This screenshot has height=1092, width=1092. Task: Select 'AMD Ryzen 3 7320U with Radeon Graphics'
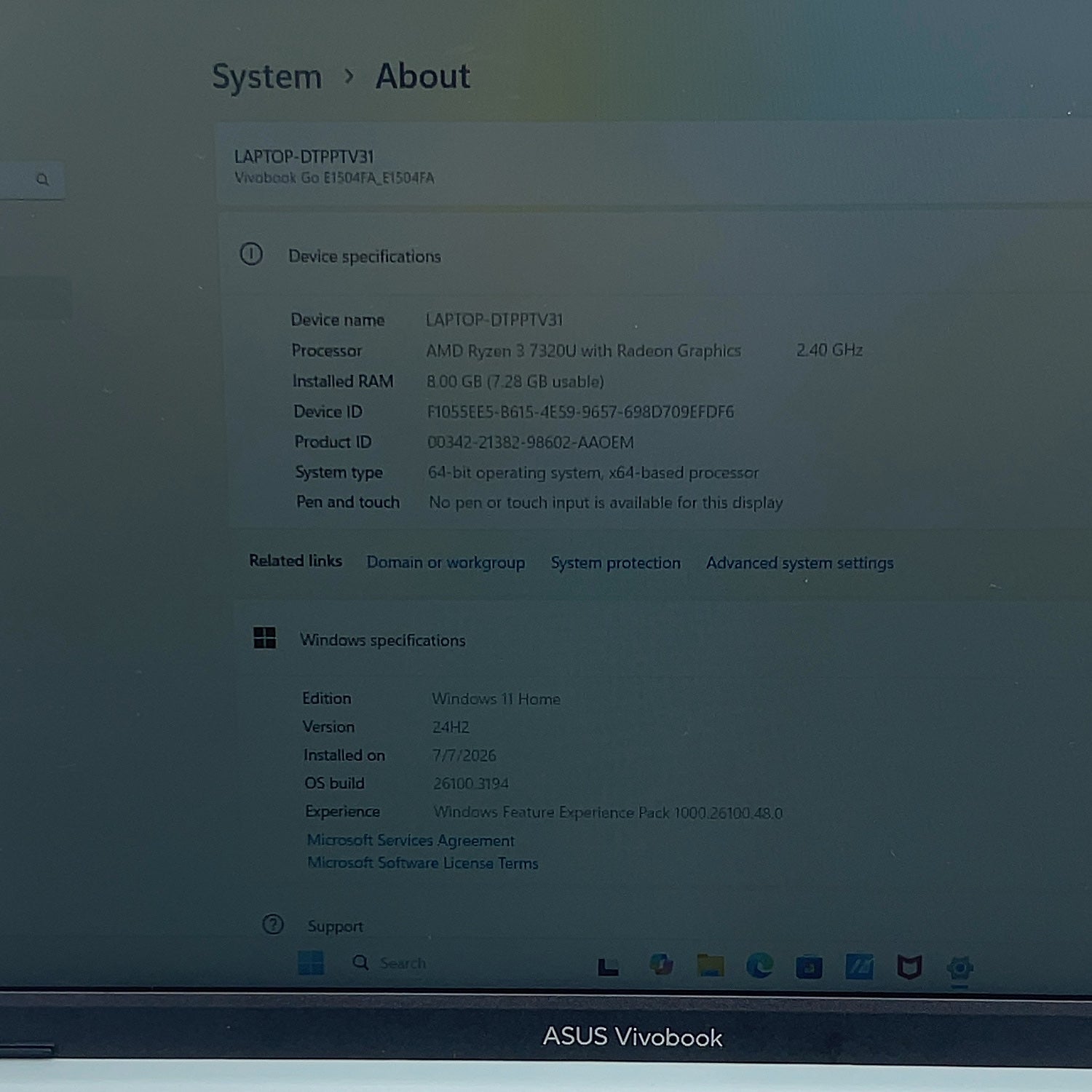583,351
